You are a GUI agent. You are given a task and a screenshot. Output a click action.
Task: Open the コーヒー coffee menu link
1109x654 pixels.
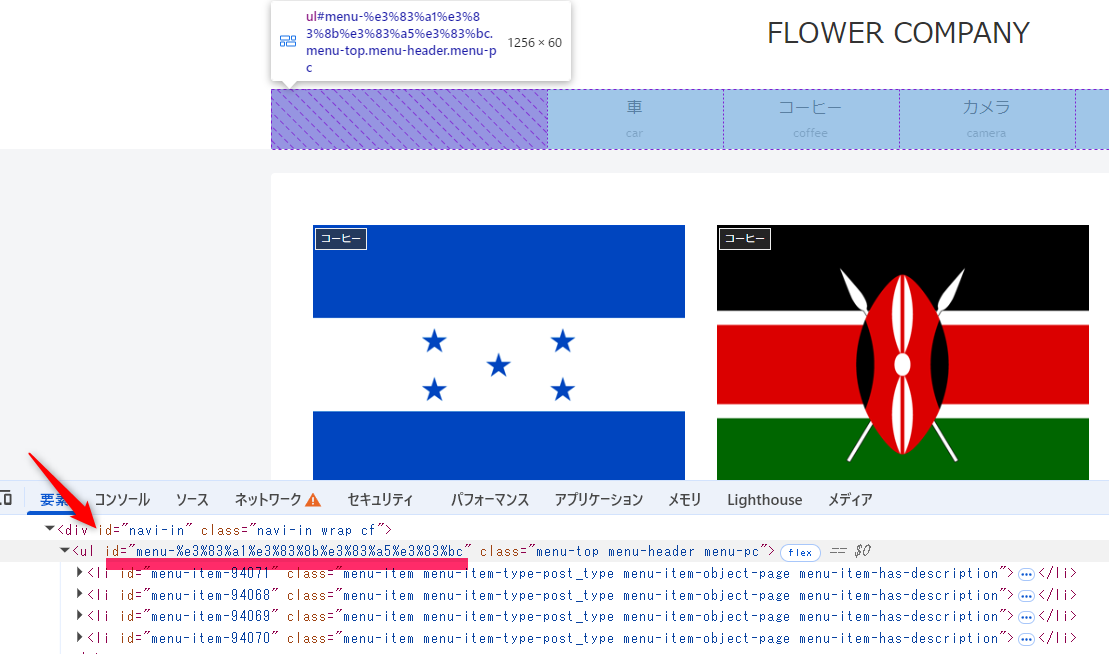pyautogui.click(x=810, y=118)
